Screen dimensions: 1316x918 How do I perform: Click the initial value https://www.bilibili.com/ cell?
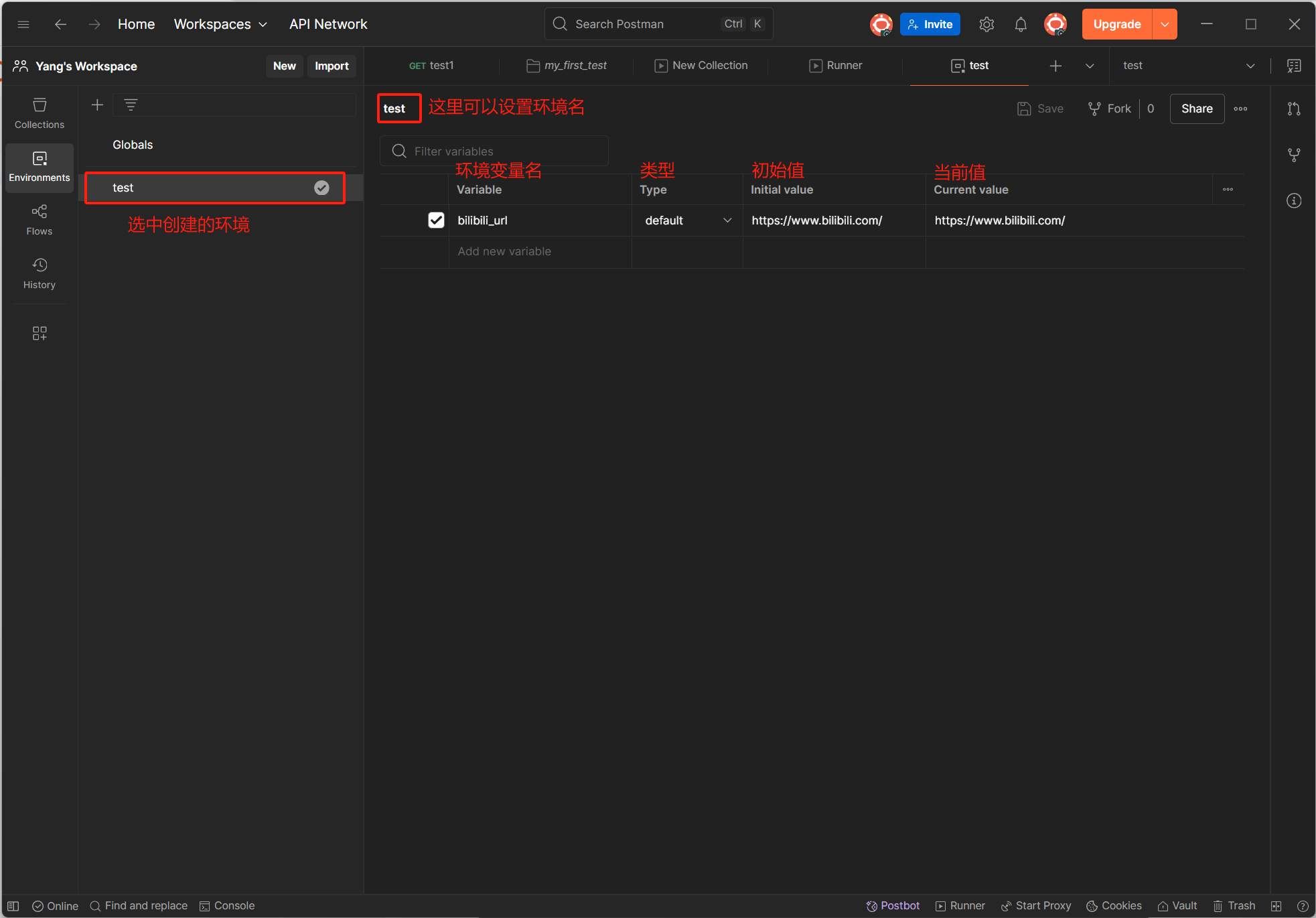click(x=834, y=220)
